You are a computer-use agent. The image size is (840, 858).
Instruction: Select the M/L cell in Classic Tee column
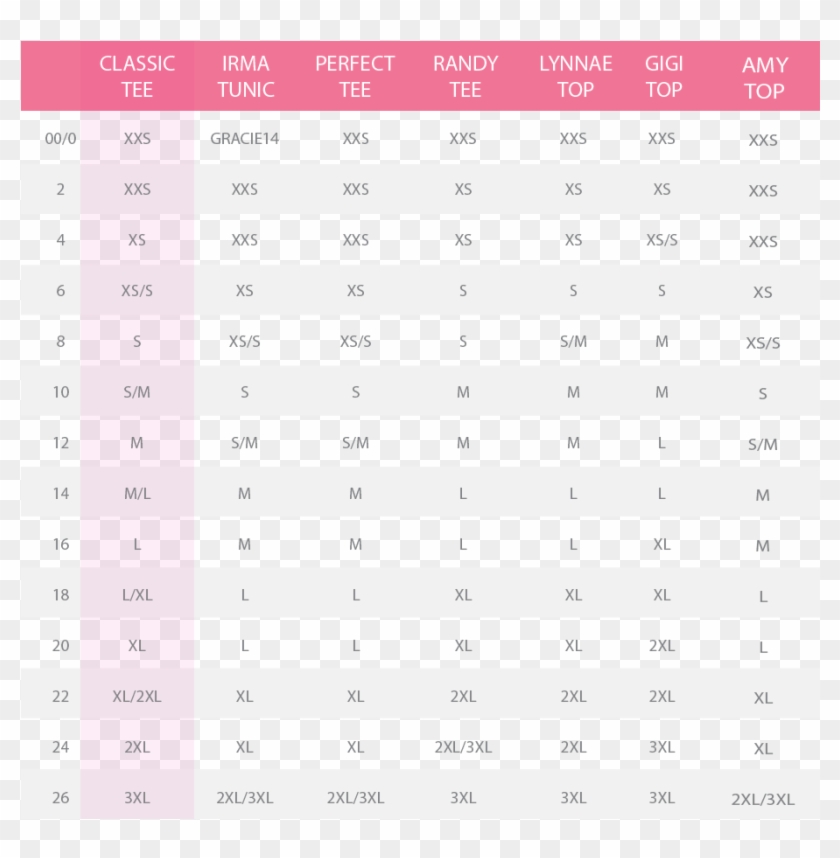(x=137, y=493)
